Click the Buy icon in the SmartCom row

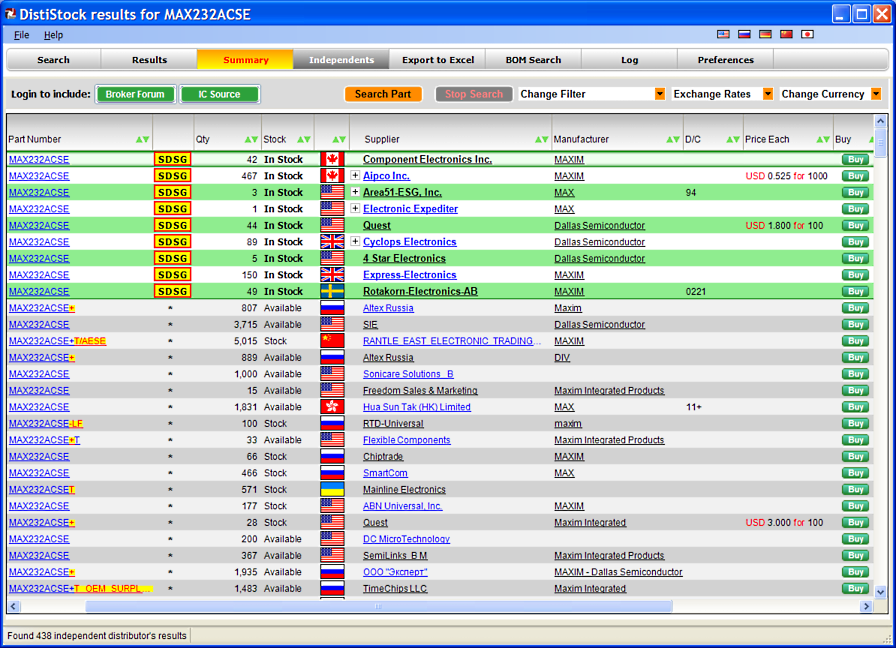[855, 473]
